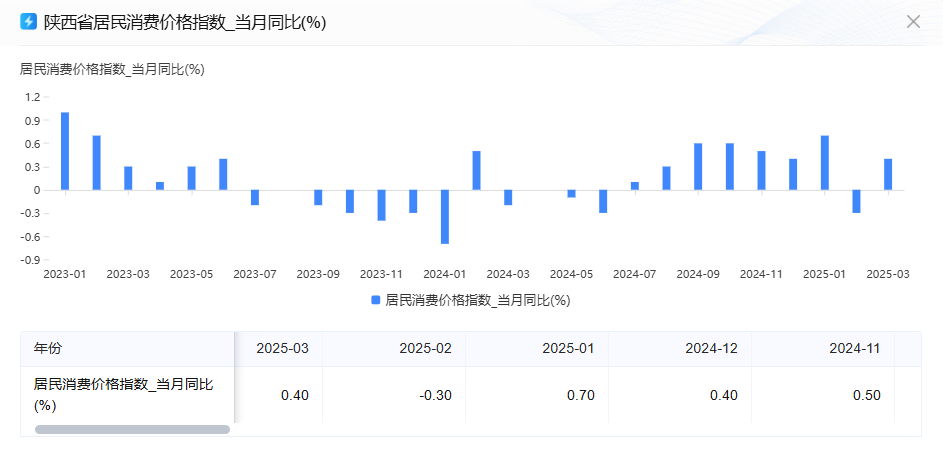The image size is (943, 454).
Task: Click the blue lightning icon beside title
Action: coord(28,22)
